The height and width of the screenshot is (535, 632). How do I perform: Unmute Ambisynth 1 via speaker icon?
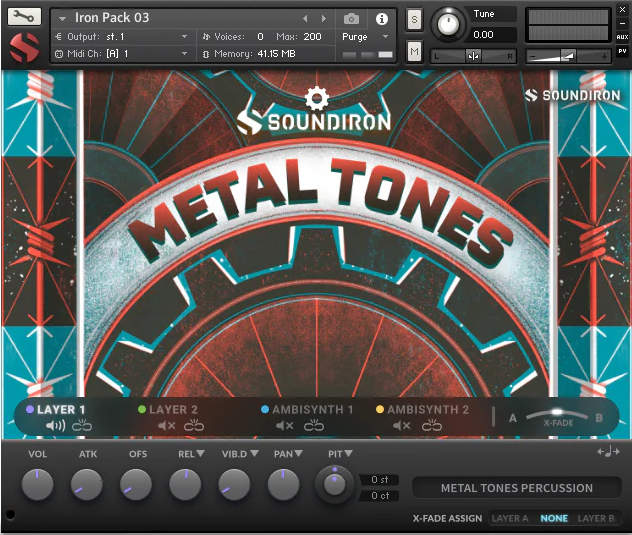pyautogui.click(x=285, y=425)
